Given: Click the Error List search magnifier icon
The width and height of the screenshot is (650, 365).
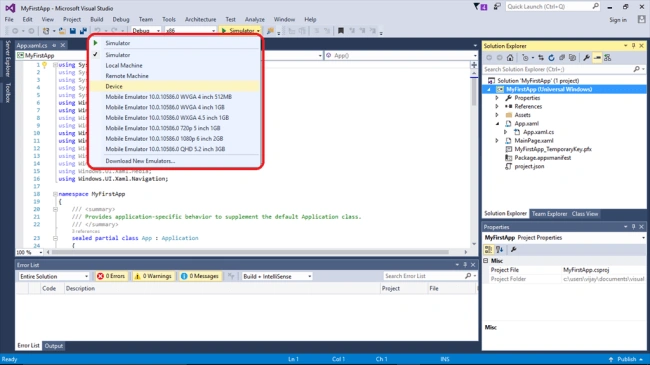Looking at the screenshot, I should (468, 276).
